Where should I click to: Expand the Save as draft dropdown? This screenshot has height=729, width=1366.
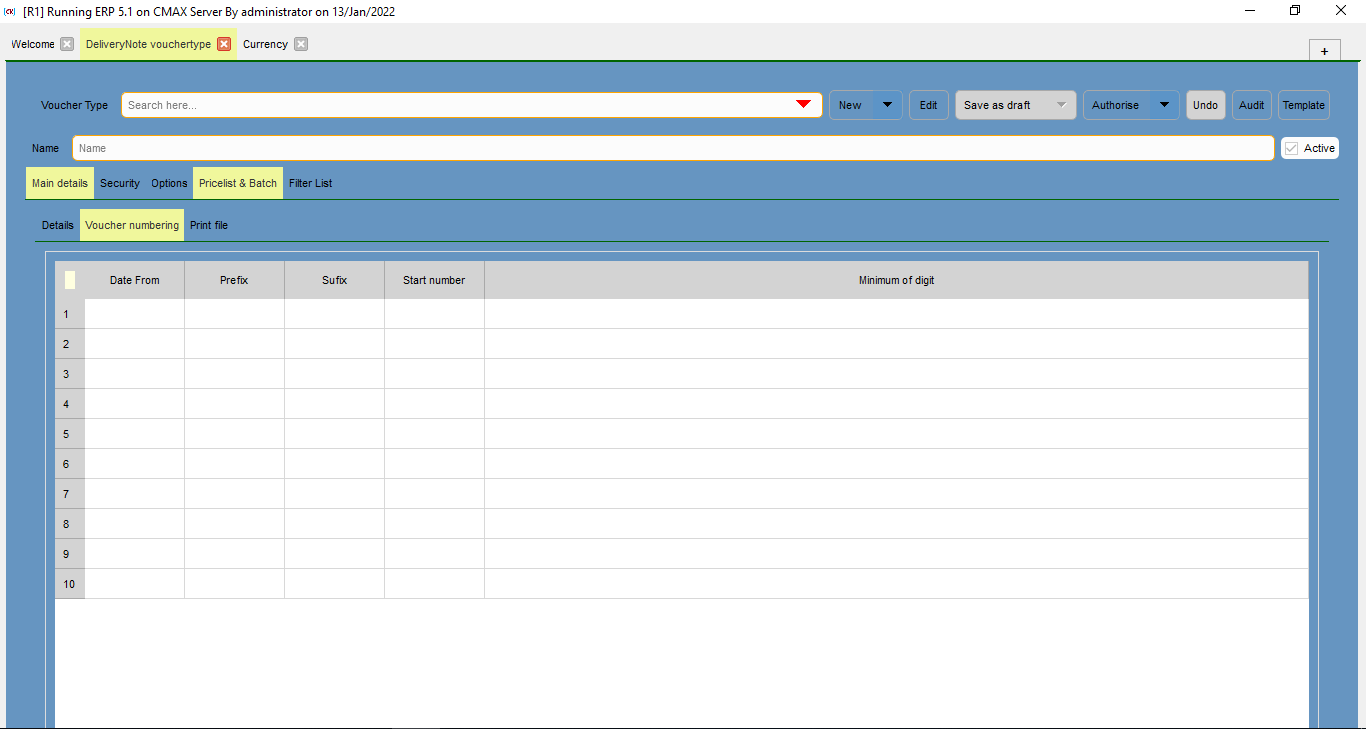1061,105
